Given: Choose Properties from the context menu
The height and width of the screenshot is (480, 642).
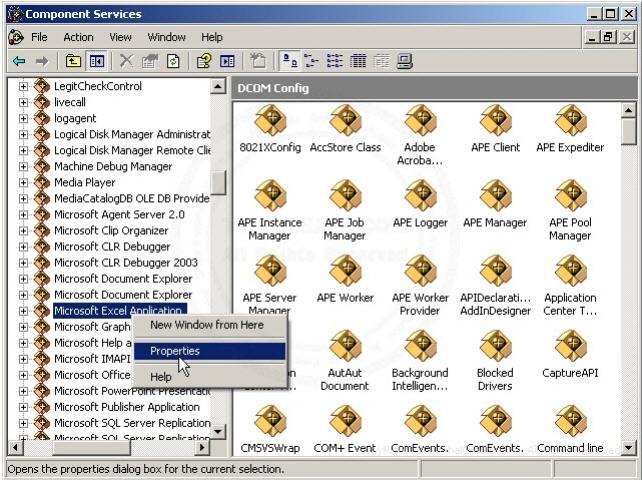Looking at the screenshot, I should [210, 351].
